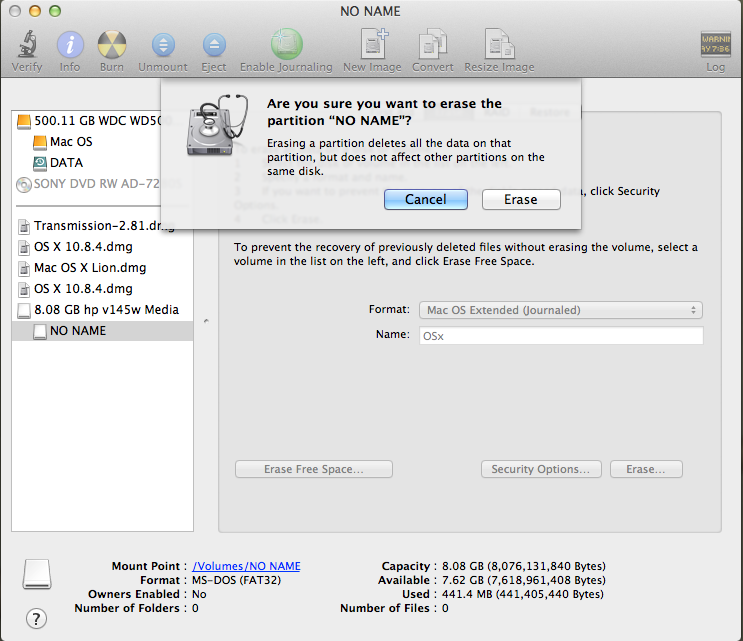Click the Security Options… button
This screenshot has height=641, width=743.
click(x=541, y=469)
